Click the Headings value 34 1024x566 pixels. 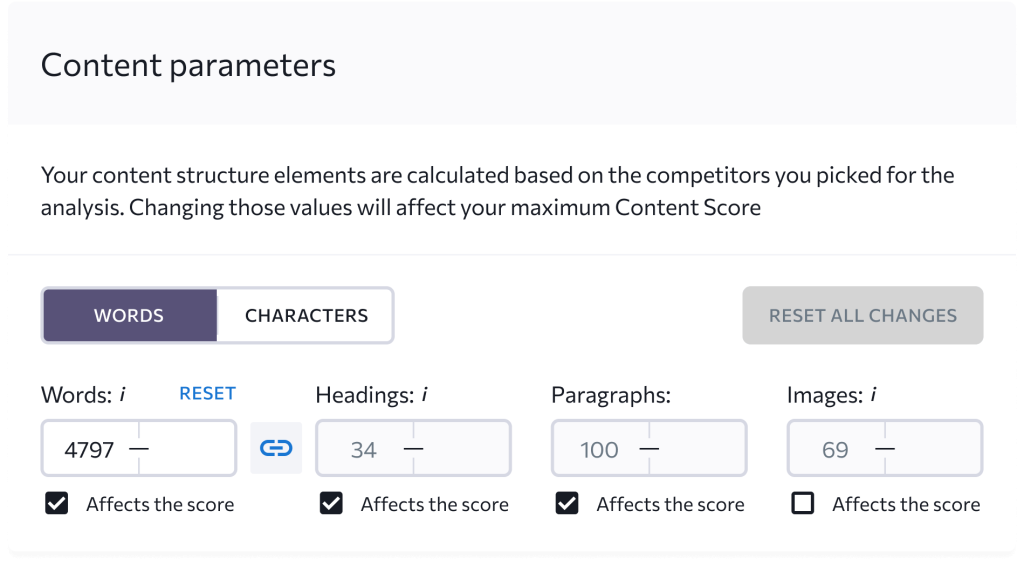point(364,449)
